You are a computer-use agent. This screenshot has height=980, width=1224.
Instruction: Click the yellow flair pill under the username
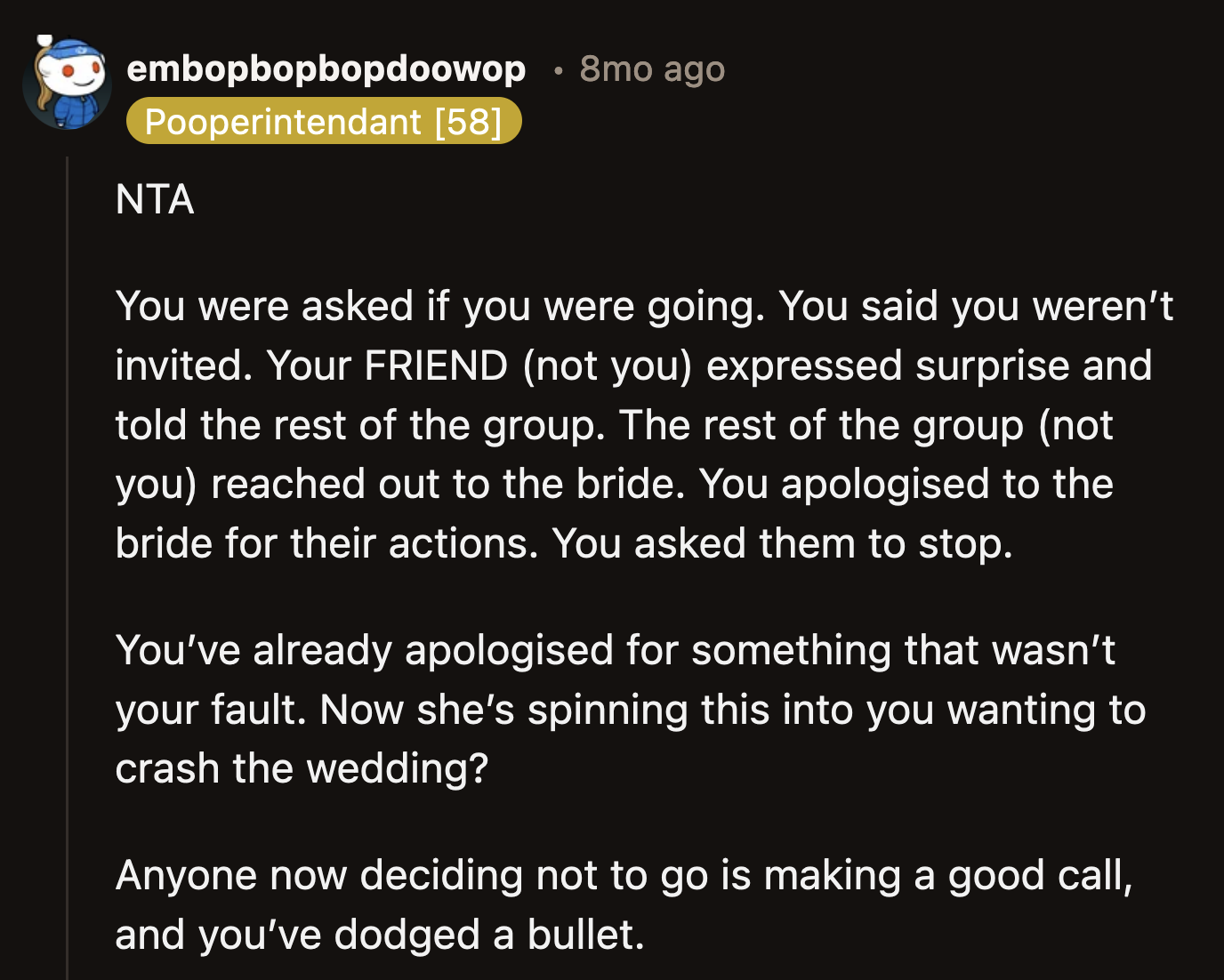click(x=324, y=122)
